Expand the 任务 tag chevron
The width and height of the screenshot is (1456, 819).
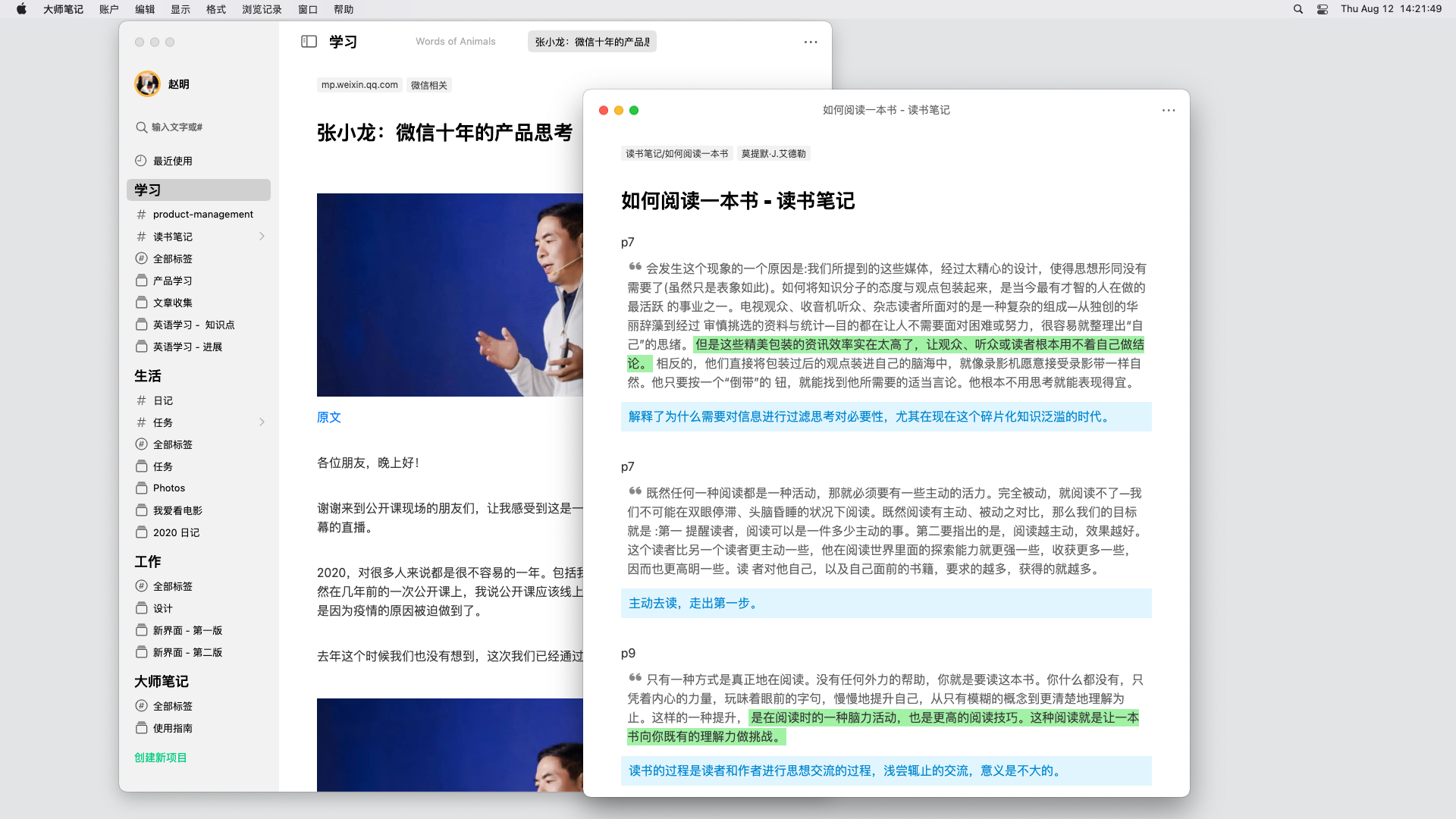(x=262, y=422)
